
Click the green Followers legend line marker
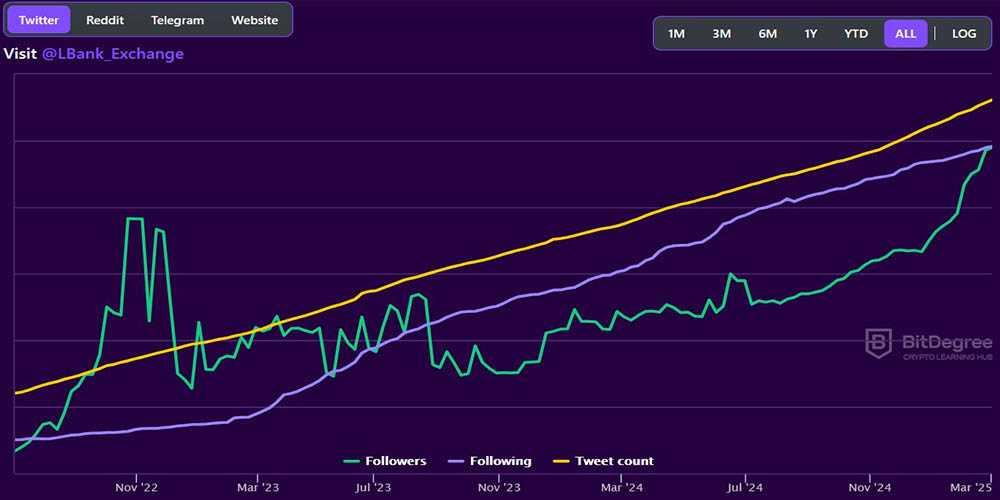point(351,461)
